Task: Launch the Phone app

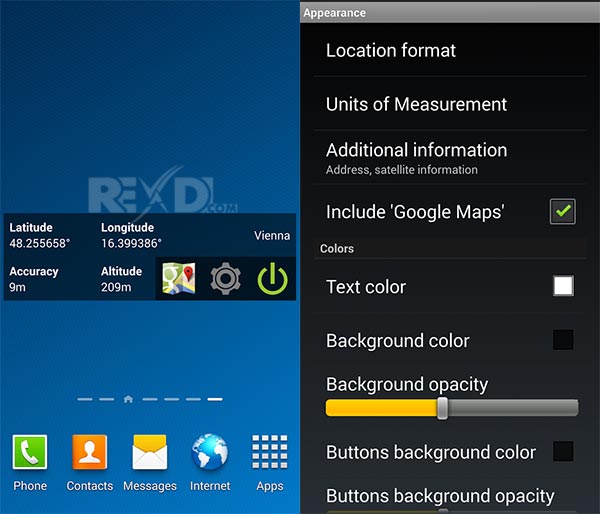Action: 30,463
